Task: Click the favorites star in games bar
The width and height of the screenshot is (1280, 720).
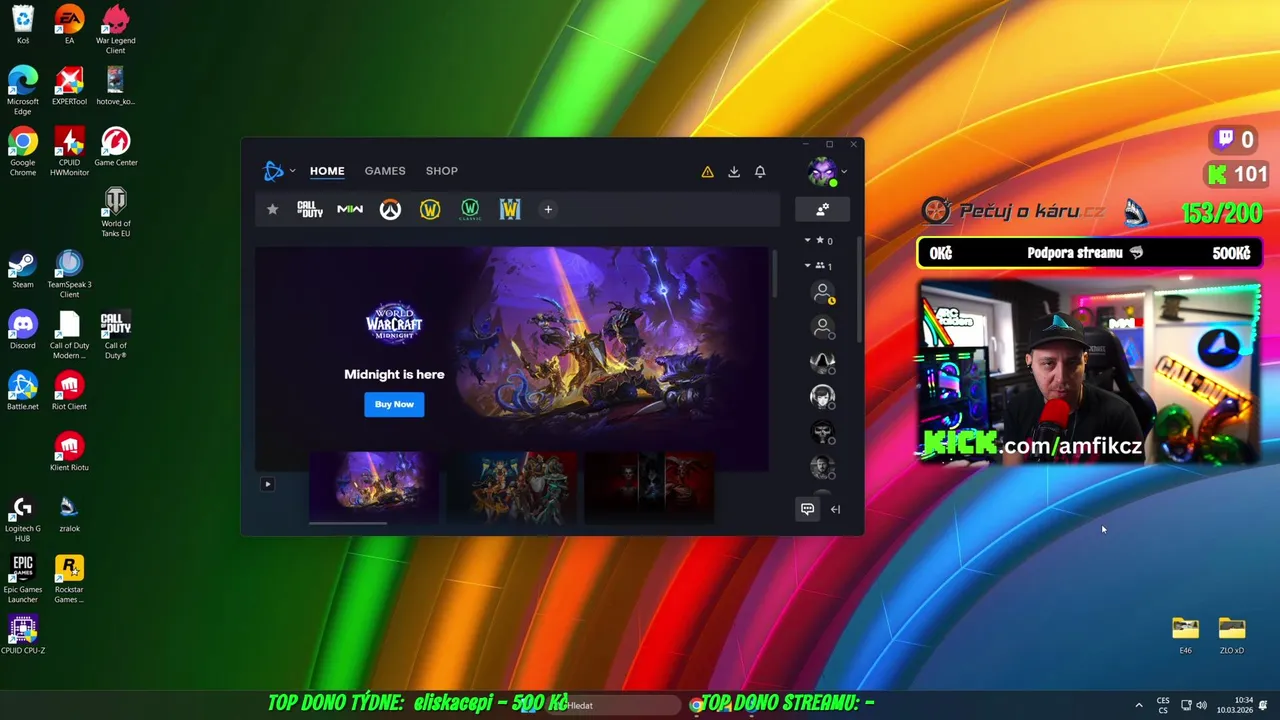Action: tap(272, 209)
